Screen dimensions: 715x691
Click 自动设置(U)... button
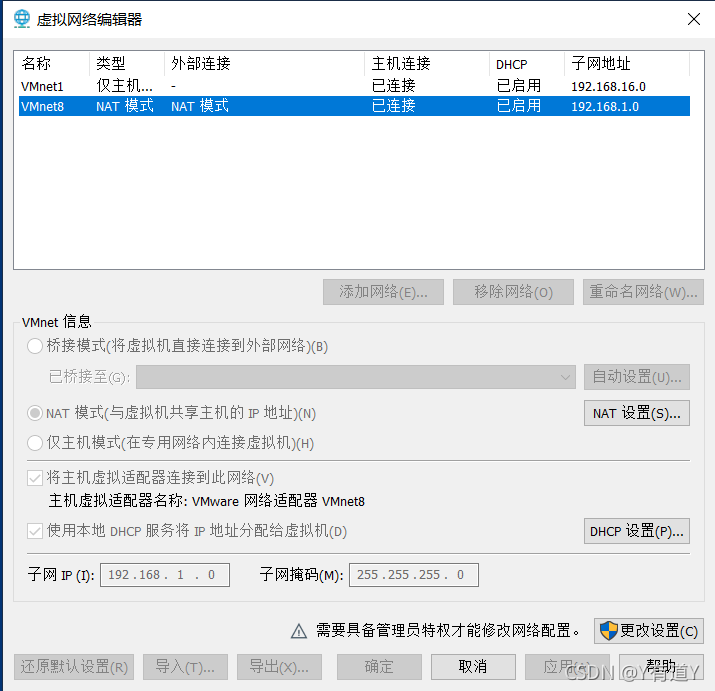tap(637, 377)
